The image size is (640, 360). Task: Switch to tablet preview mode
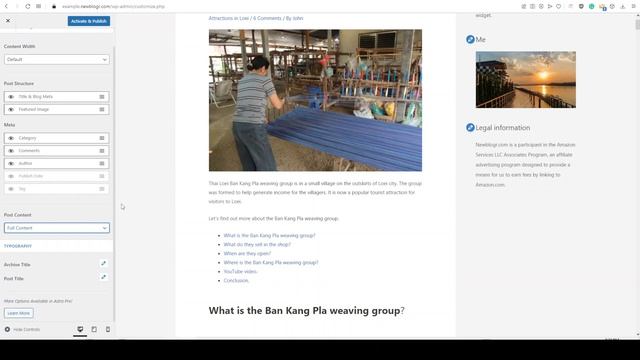tap(94, 329)
